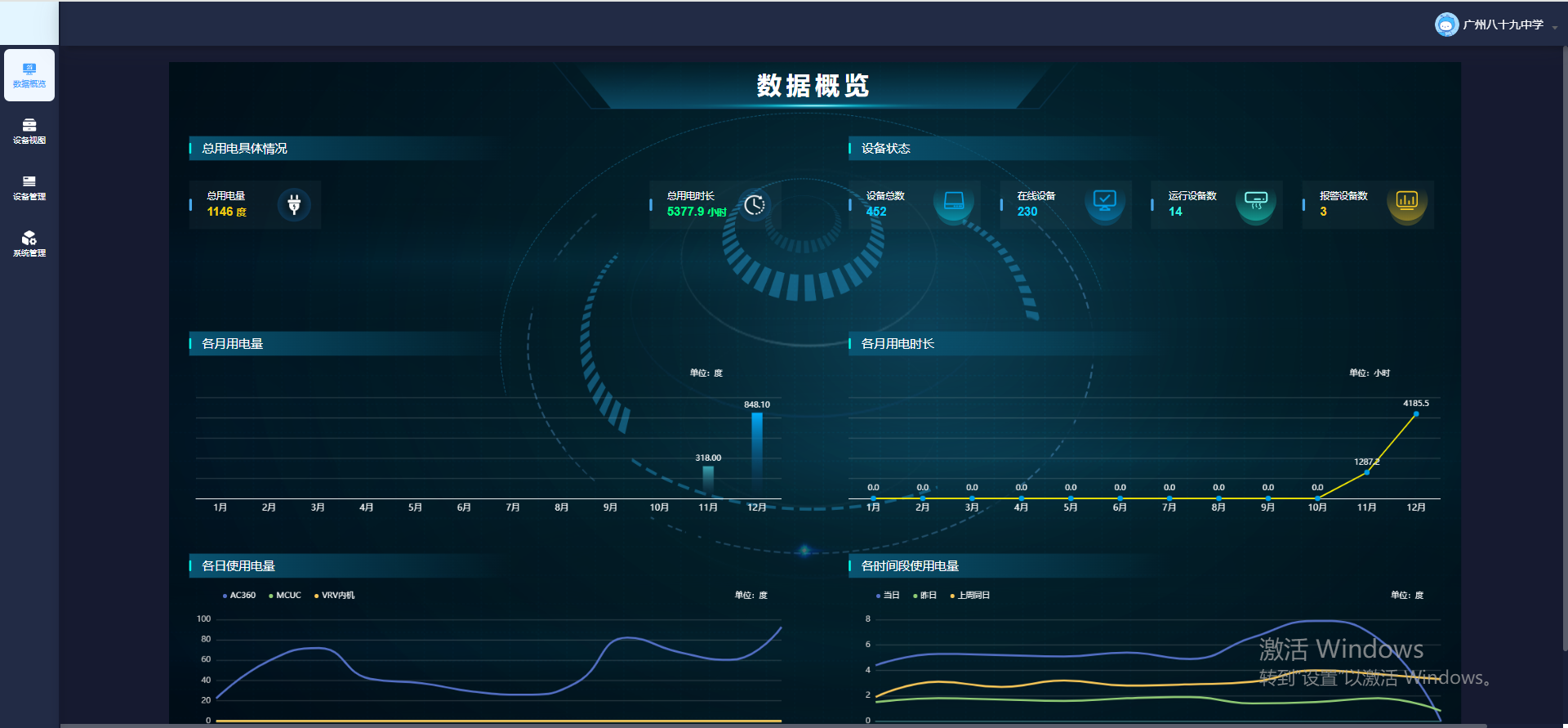
Task: Expand the 广州八十九中学 account dropdown
Action: pyautogui.click(x=1554, y=27)
